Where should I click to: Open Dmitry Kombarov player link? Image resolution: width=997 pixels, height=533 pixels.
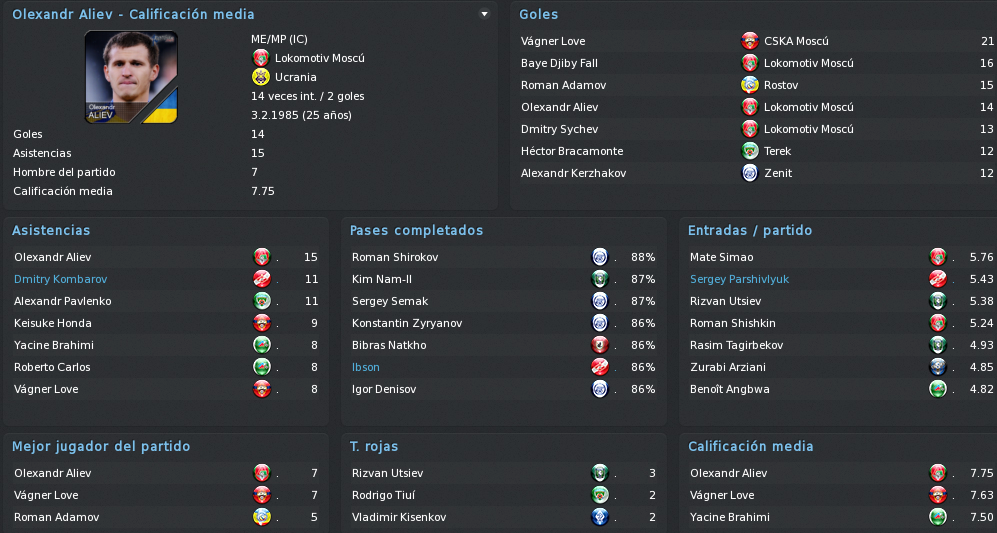60,279
